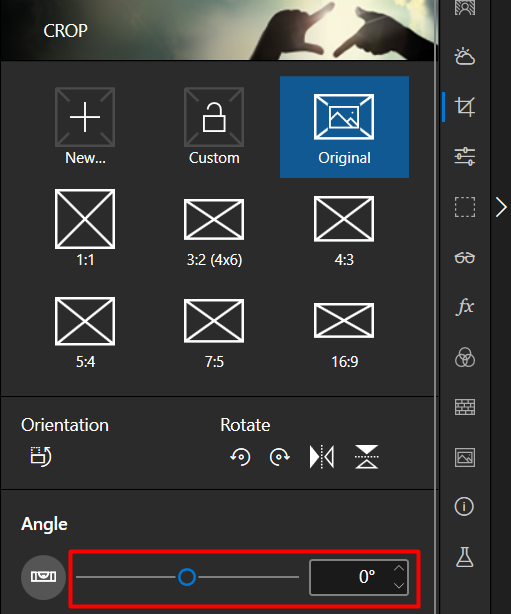The width and height of the screenshot is (511, 614).
Task: Flip image horizontally
Action: click(322, 457)
